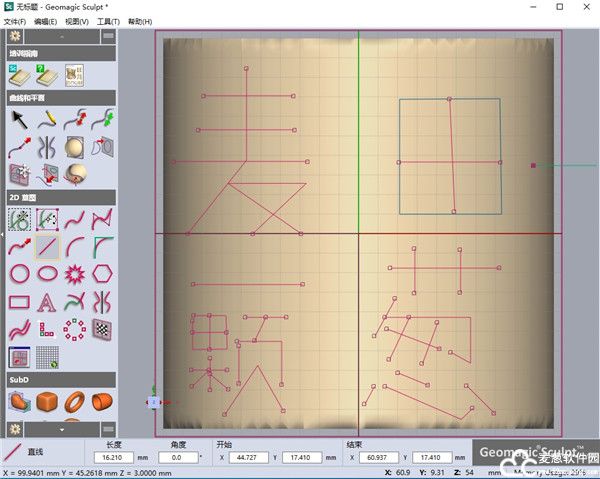Select the project shape onto plane icon
This screenshot has width=600, height=479.
pyautogui.click(x=103, y=147)
